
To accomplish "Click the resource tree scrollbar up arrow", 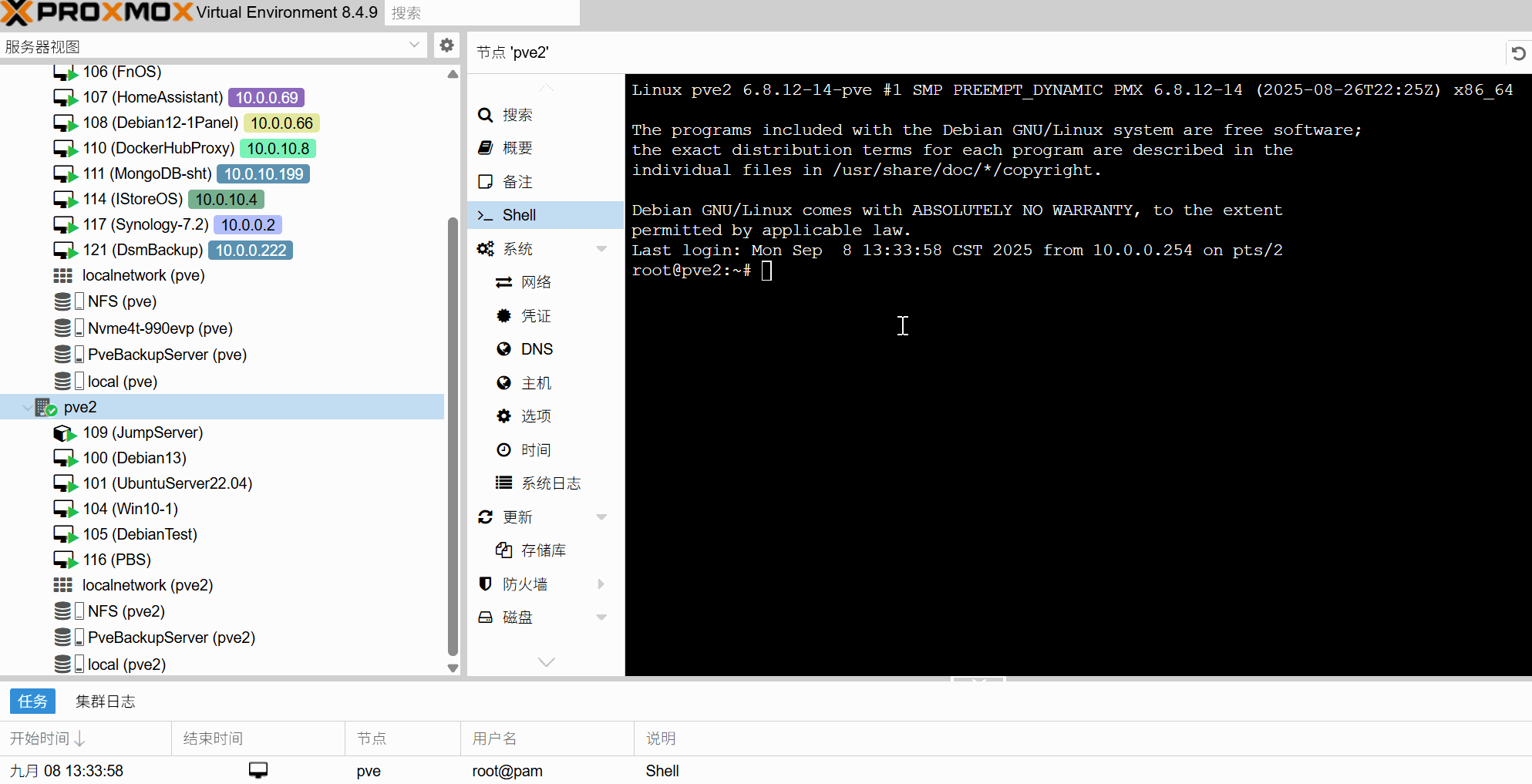I will (x=453, y=74).
